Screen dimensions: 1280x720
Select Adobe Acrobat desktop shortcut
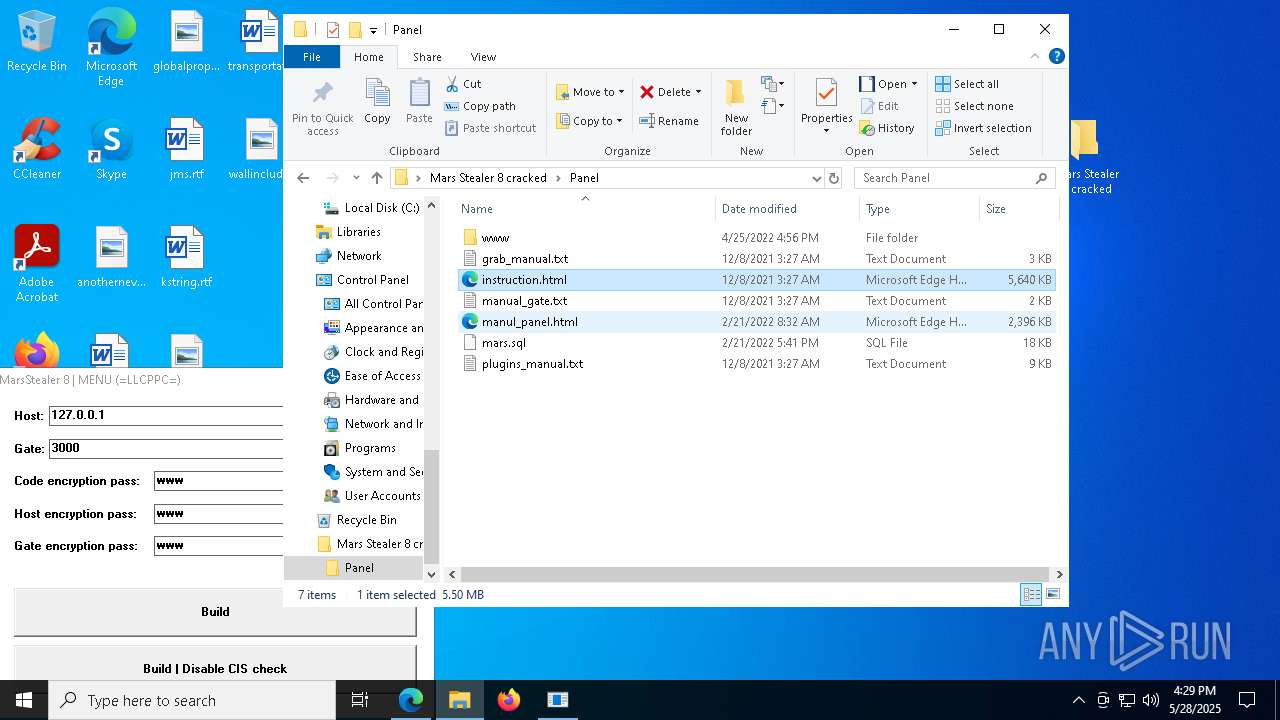tap(36, 263)
